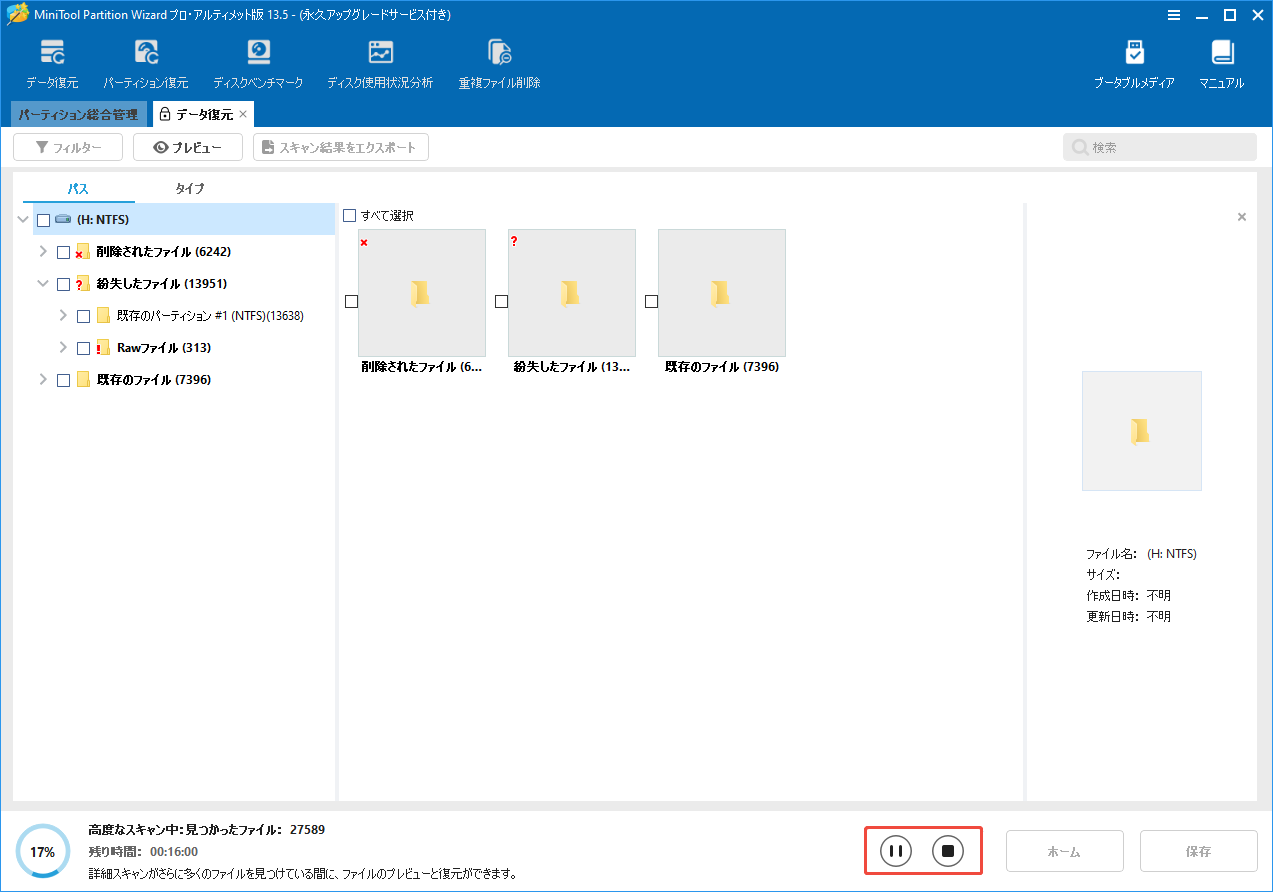The width and height of the screenshot is (1273, 892).
Task: Start the 重複ファイル削除 tool
Action: [500, 60]
